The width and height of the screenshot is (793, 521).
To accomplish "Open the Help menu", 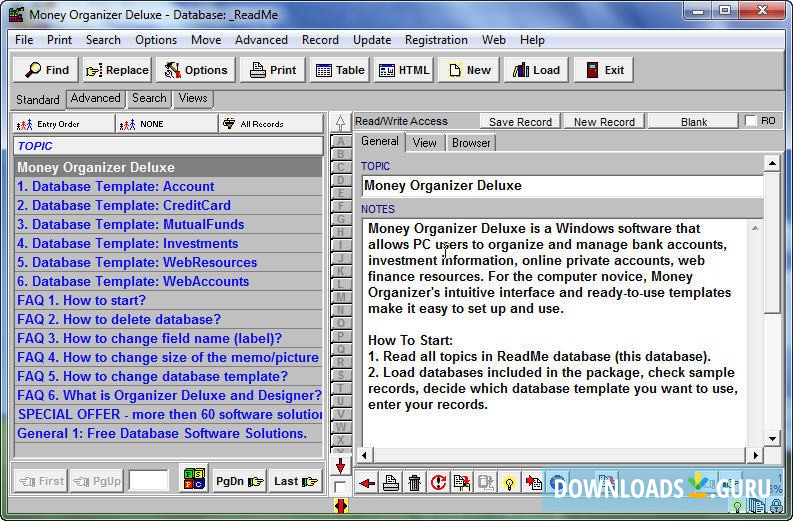I will tap(532, 40).
